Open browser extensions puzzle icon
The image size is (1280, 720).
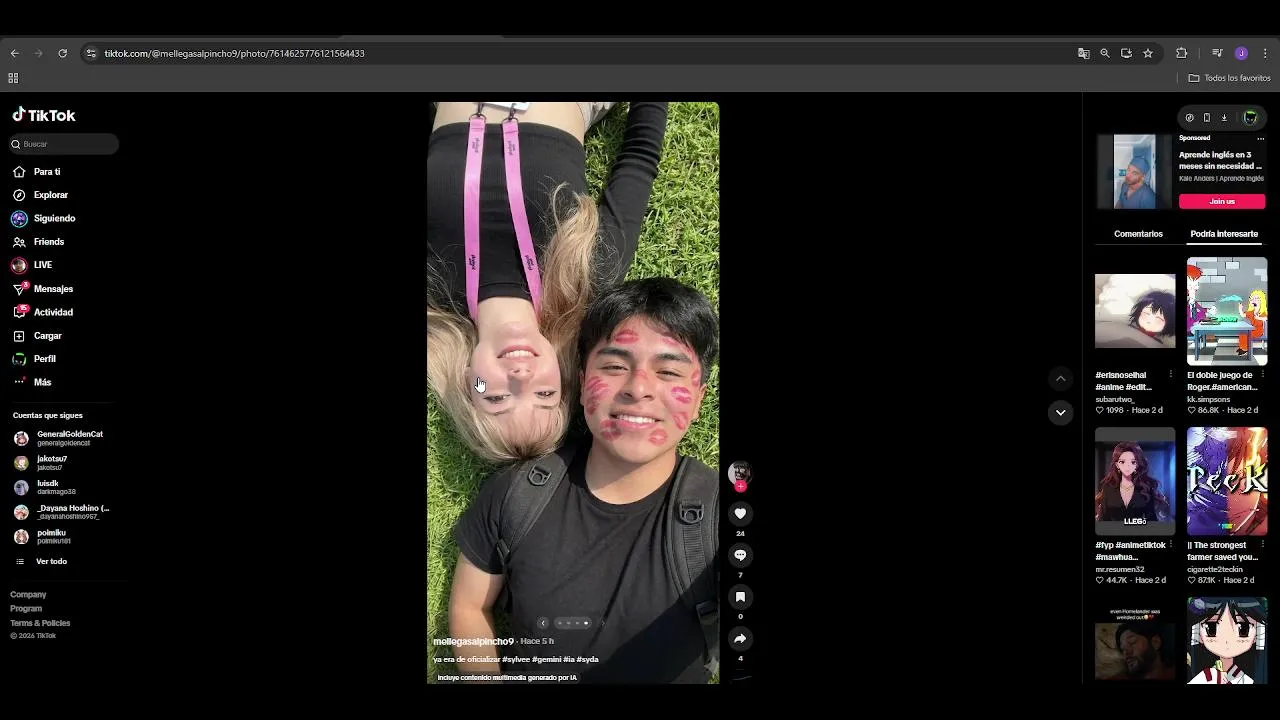[x=1181, y=53]
